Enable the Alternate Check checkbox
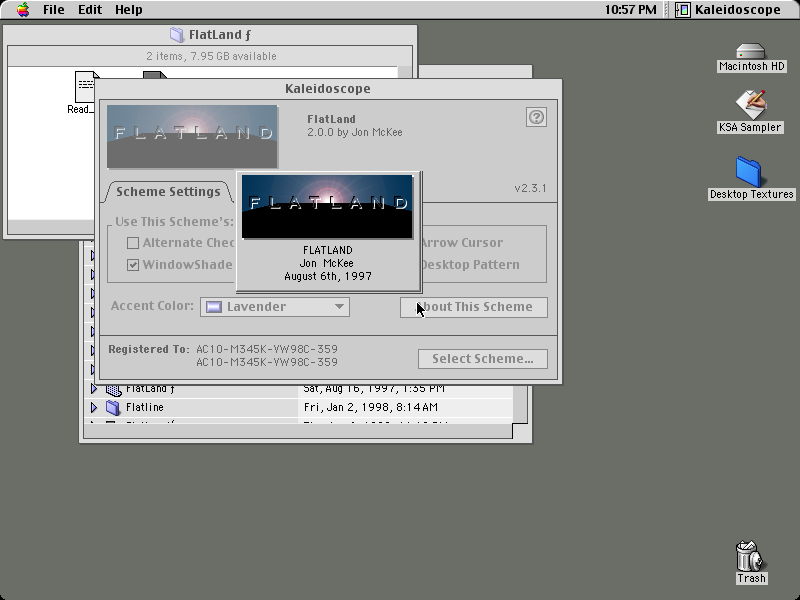Screen dimensions: 800x600 tap(133, 243)
